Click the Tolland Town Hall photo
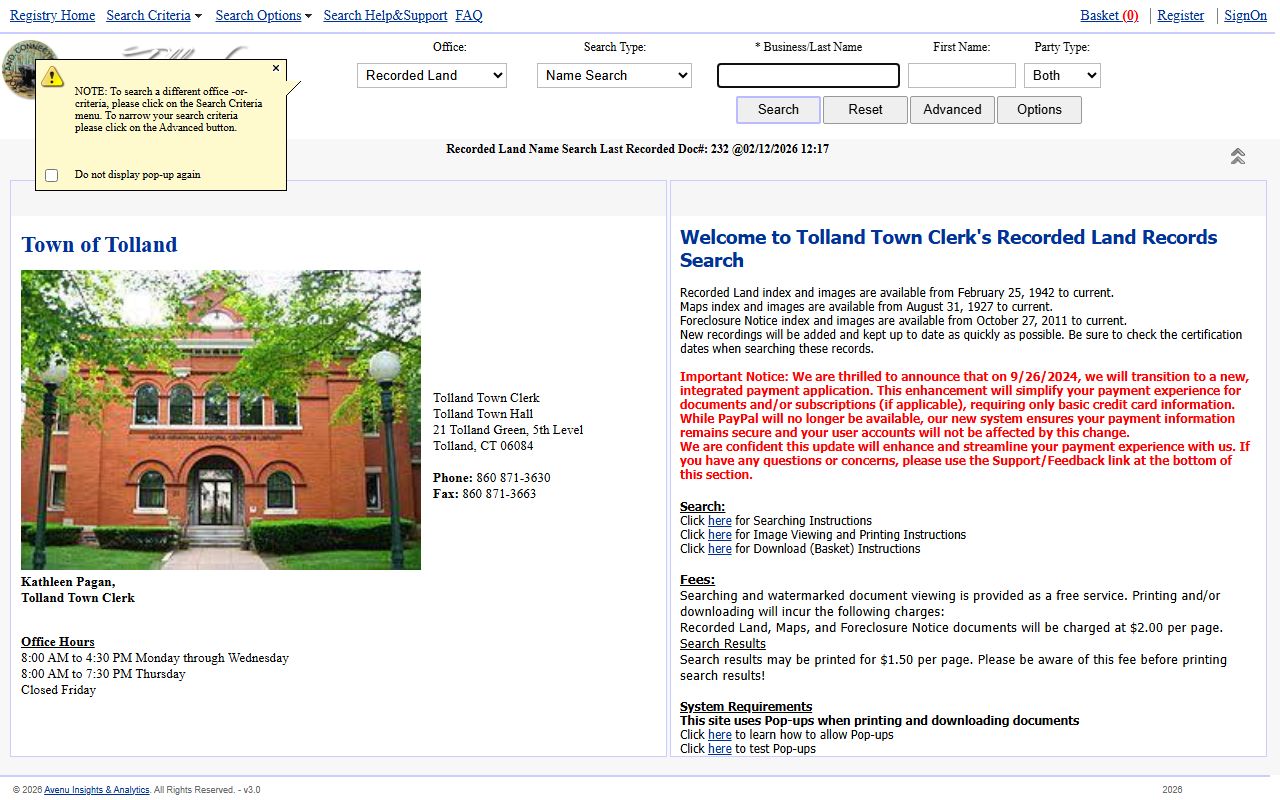 click(221, 420)
